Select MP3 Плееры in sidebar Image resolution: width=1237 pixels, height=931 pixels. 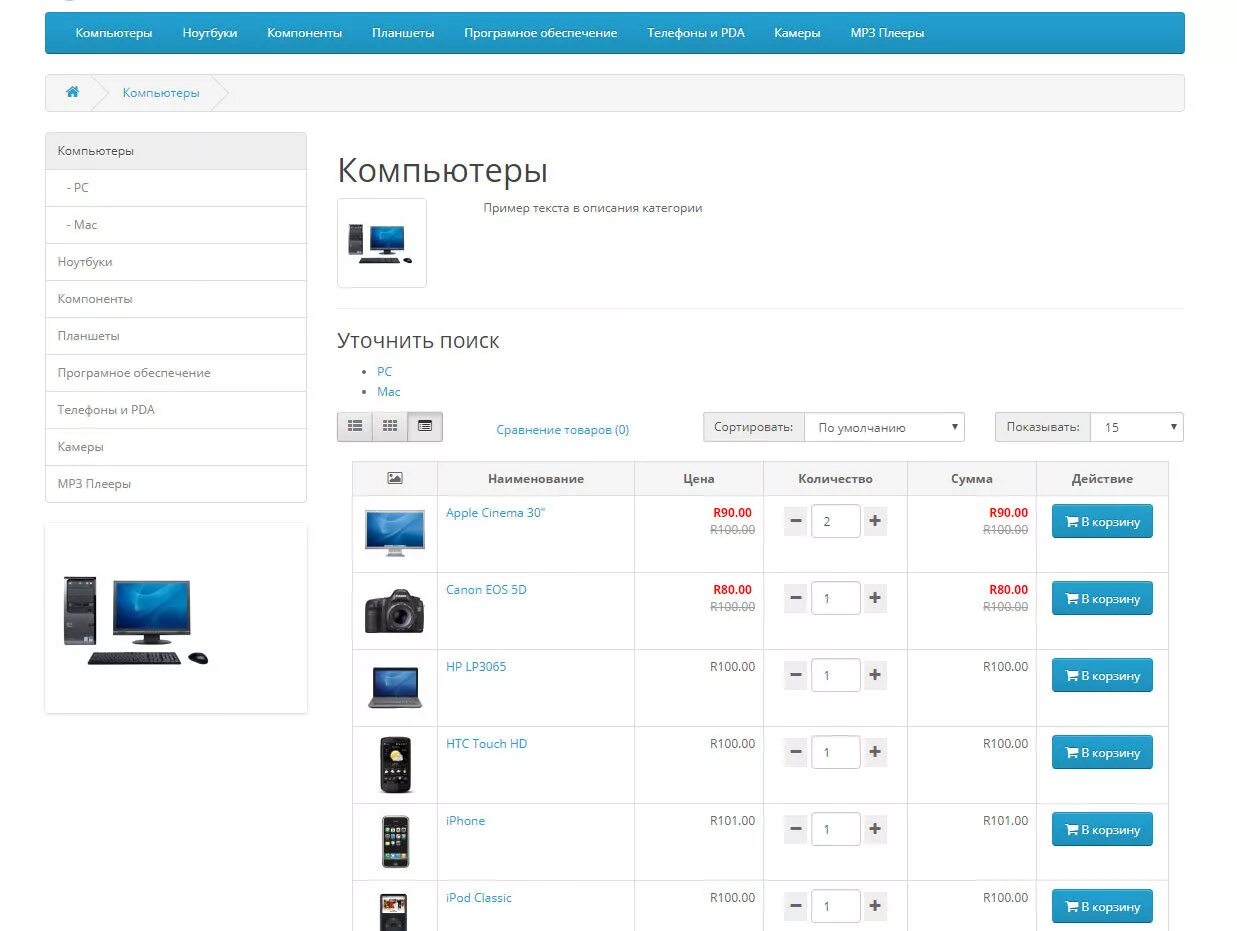[x=176, y=484]
